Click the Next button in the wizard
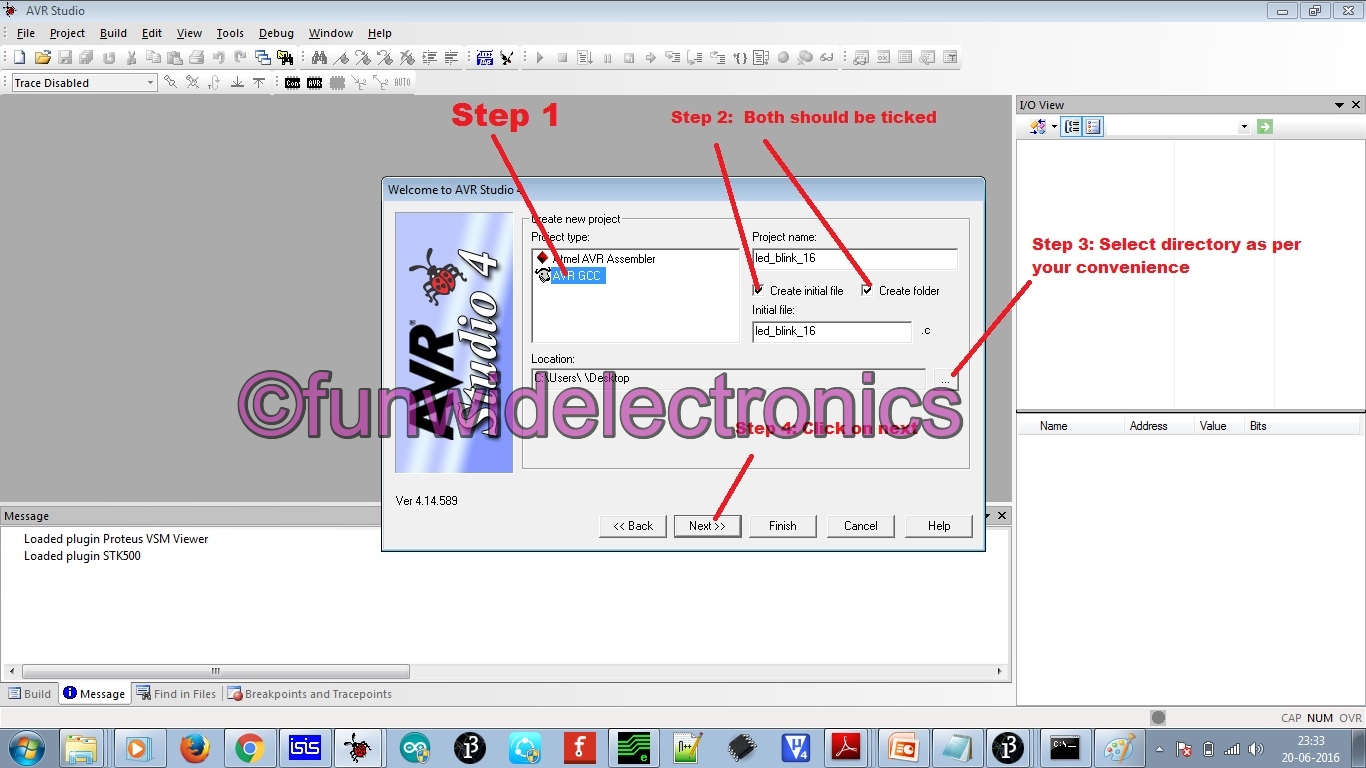The image size is (1366, 768). tap(707, 525)
